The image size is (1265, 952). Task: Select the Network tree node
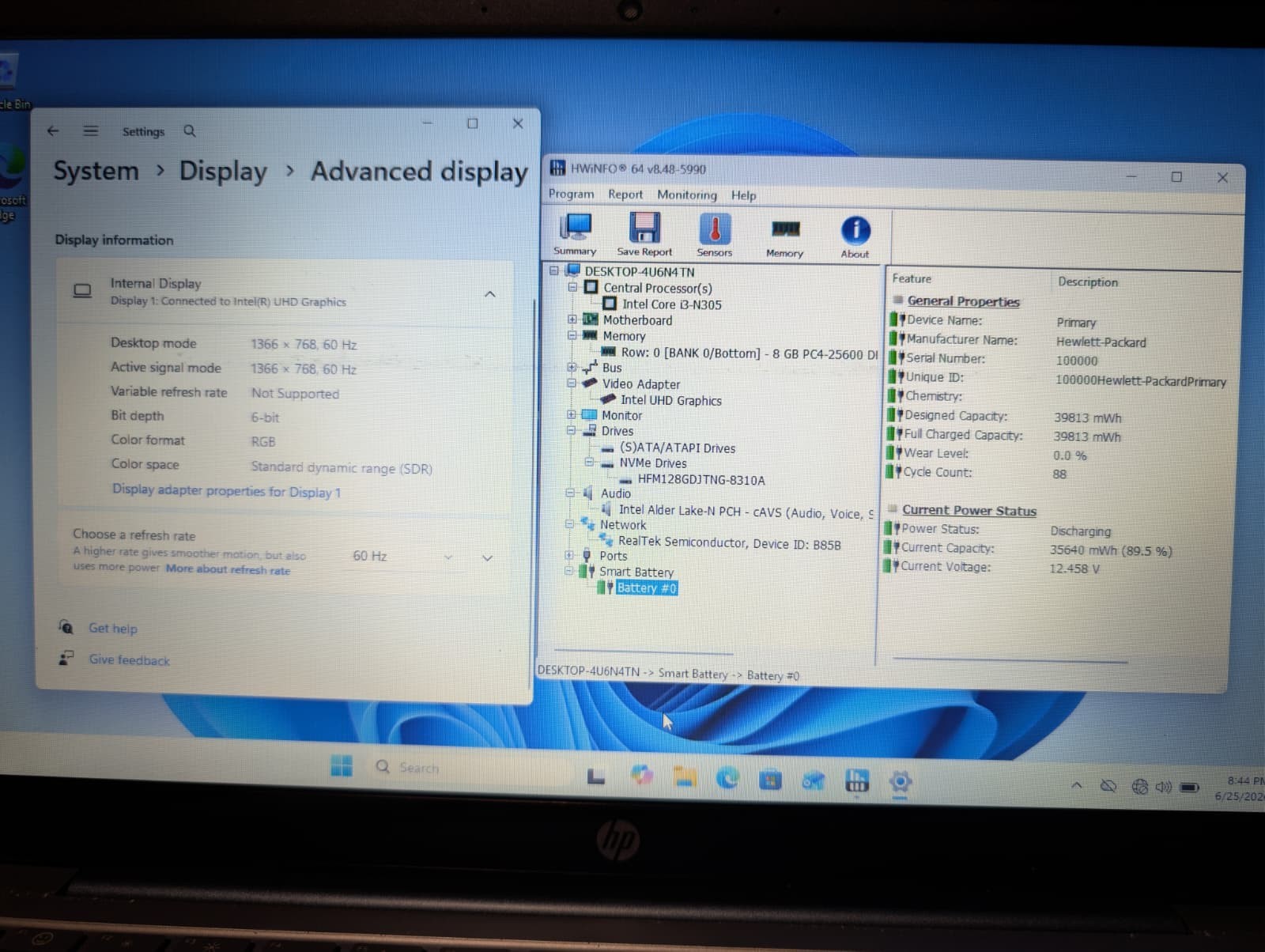pos(622,525)
